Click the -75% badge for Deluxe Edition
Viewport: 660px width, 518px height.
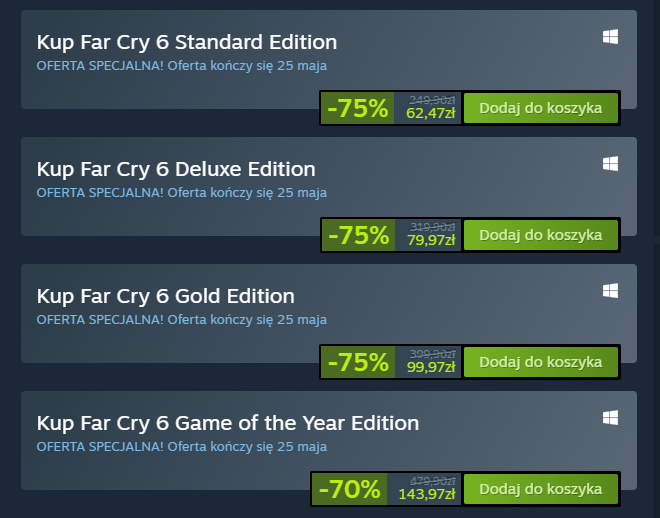358,235
